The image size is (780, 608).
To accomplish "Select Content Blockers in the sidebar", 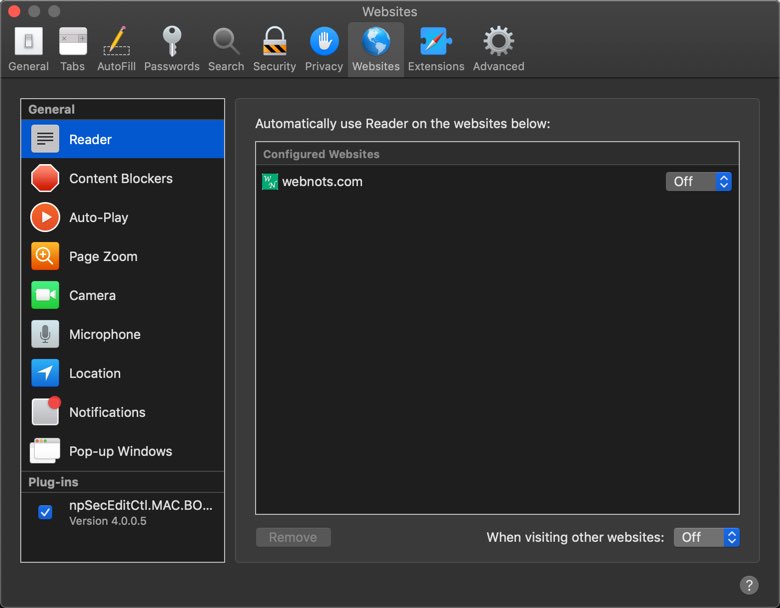I will (x=121, y=178).
